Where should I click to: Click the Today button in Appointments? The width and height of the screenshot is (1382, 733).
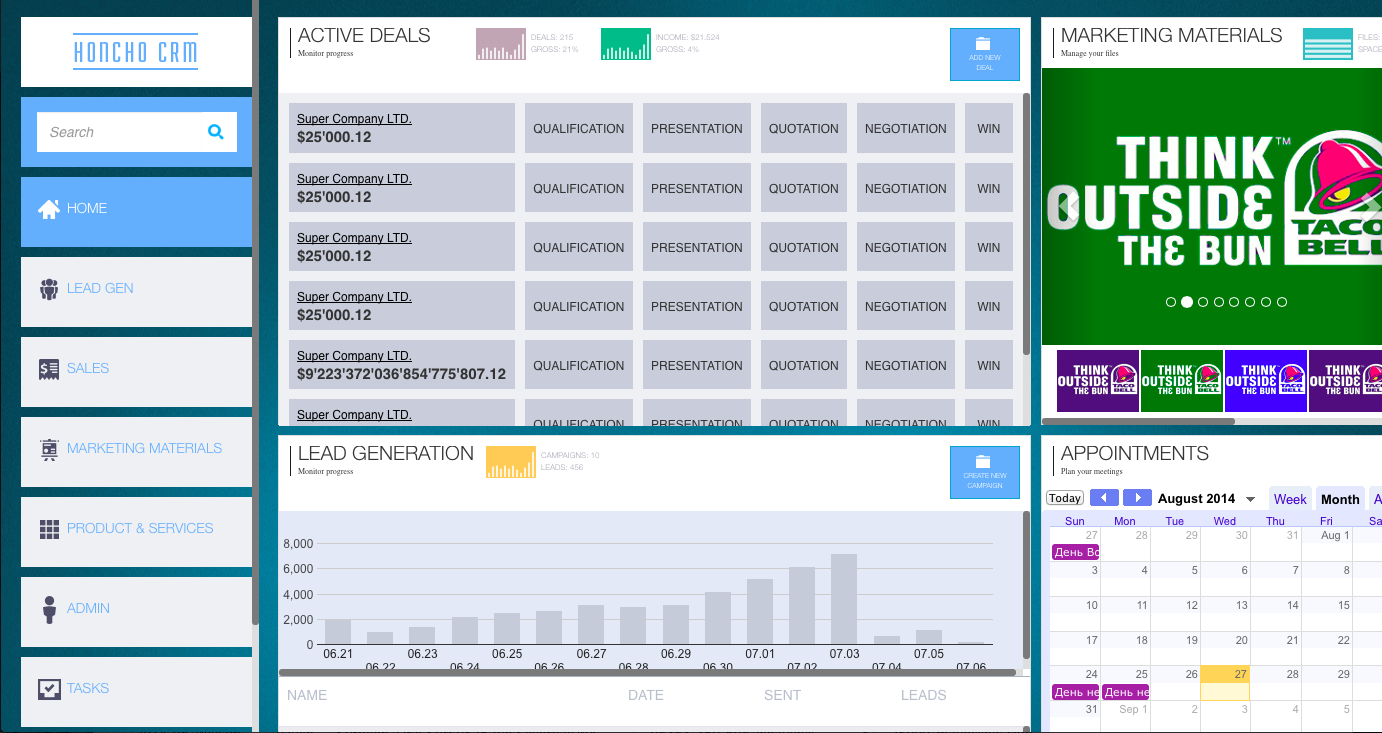tap(1065, 498)
